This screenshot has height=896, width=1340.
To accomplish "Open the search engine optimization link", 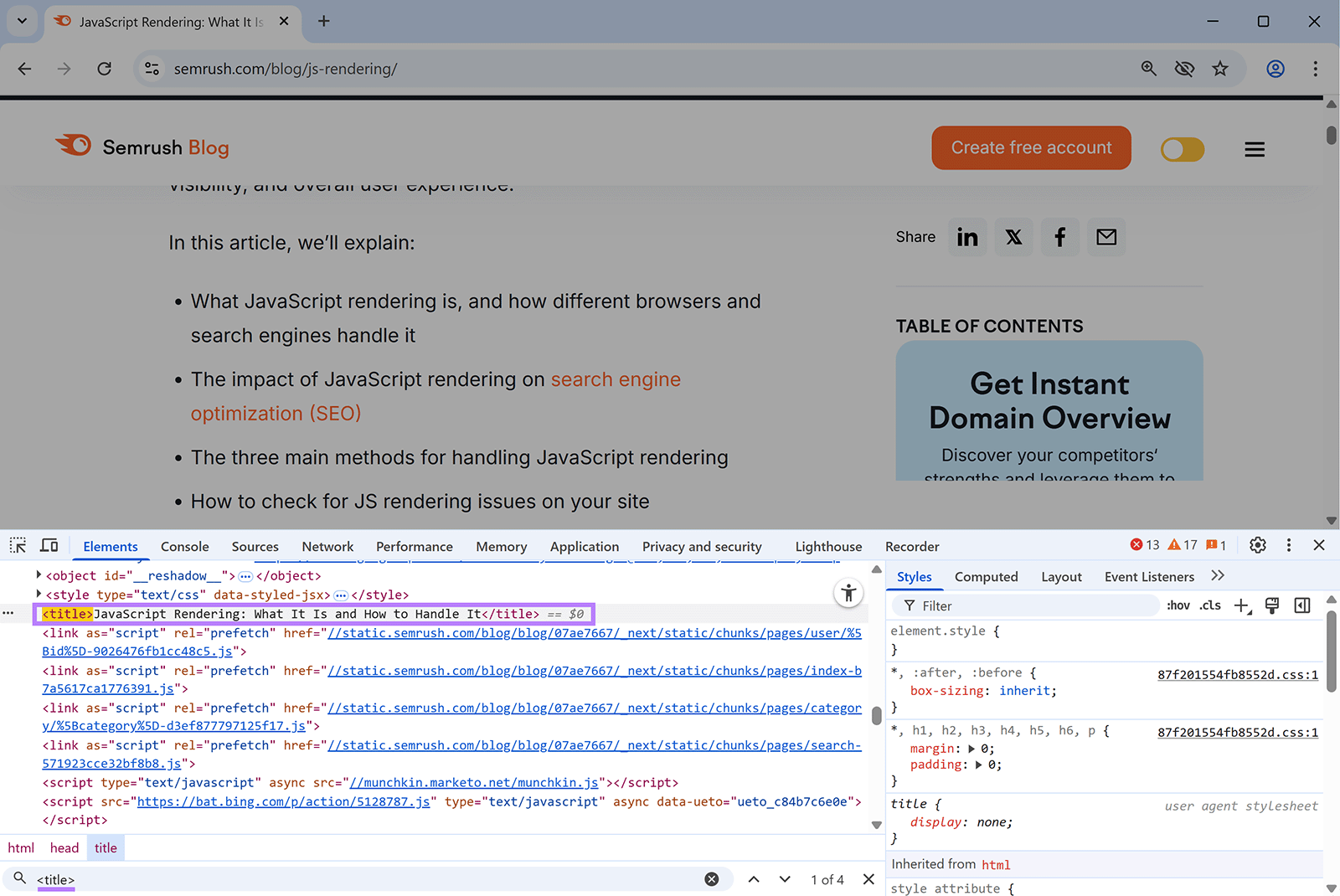I will [615, 378].
